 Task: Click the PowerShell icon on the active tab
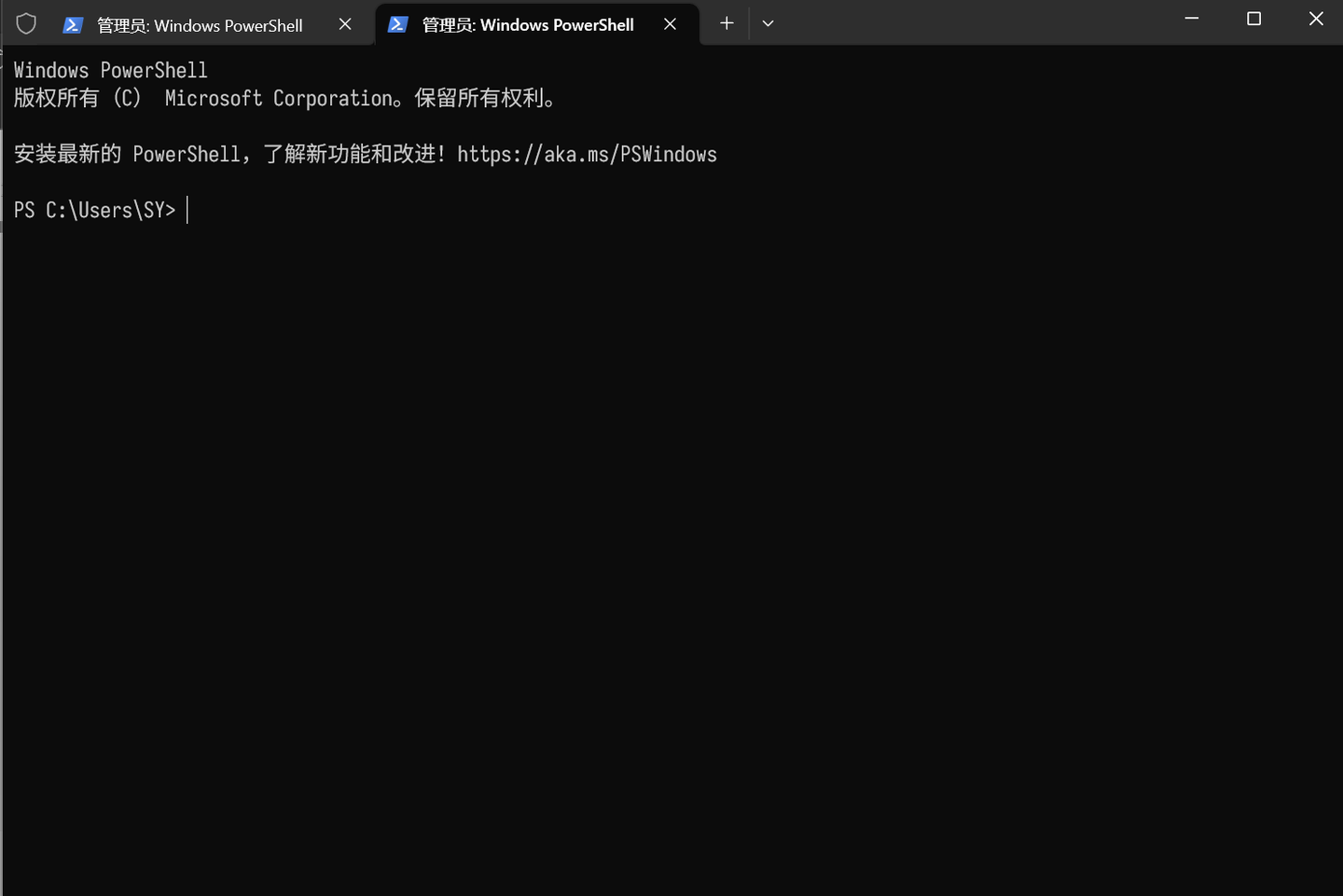[398, 24]
